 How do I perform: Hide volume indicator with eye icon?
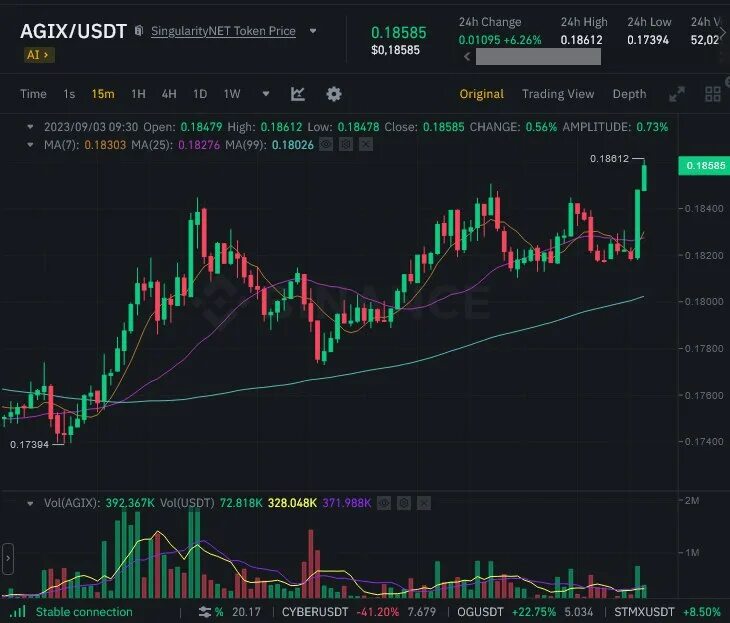pos(384,503)
